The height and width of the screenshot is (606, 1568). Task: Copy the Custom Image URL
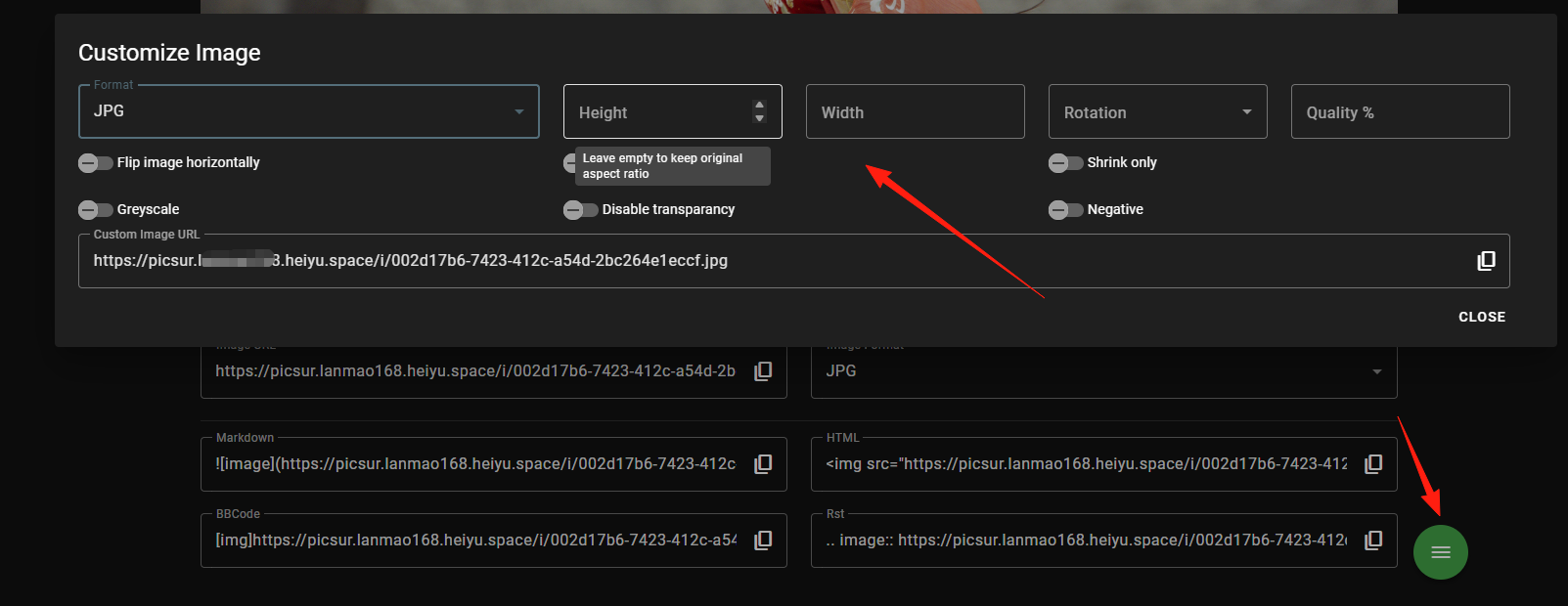tap(1486, 261)
